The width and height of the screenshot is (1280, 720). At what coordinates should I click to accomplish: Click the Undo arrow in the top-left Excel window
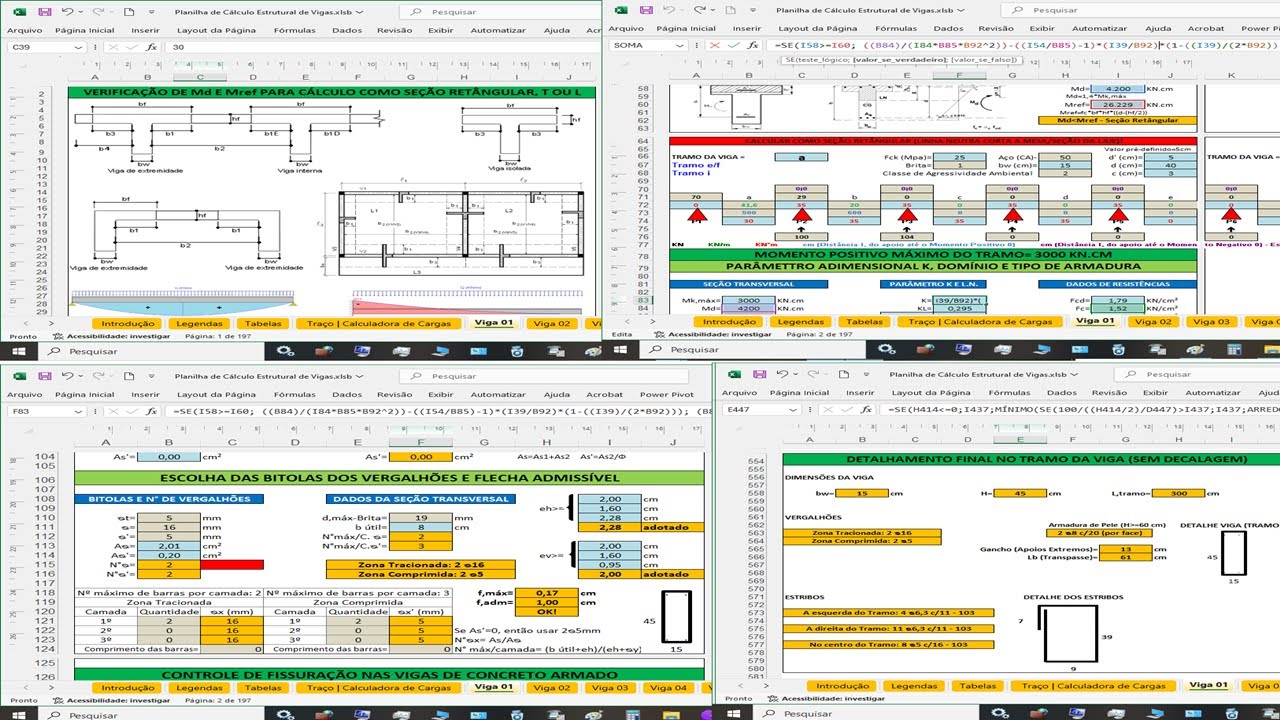[x=67, y=13]
